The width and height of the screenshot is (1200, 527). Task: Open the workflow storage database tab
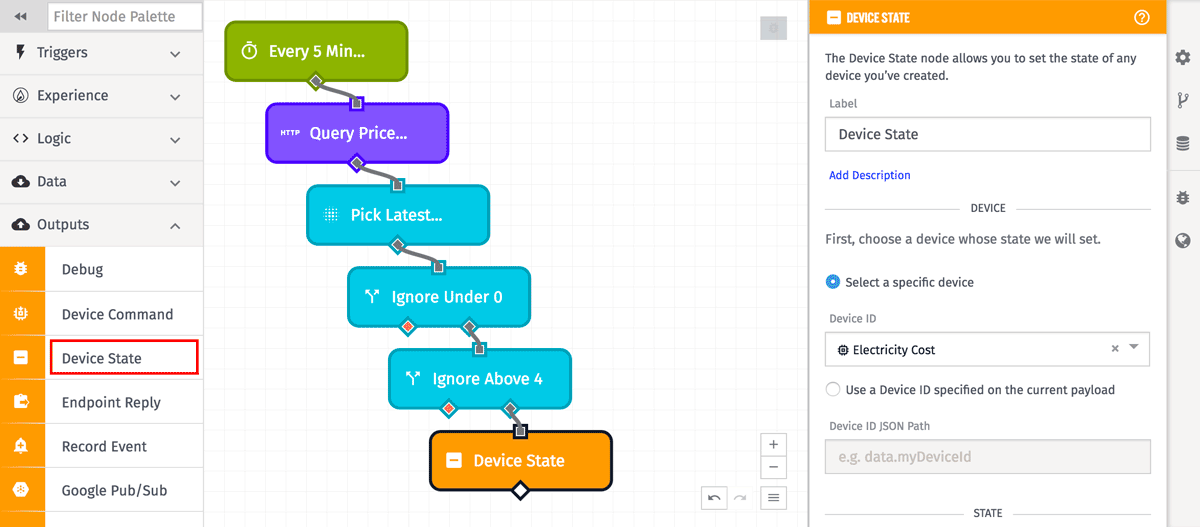tap(1183, 143)
